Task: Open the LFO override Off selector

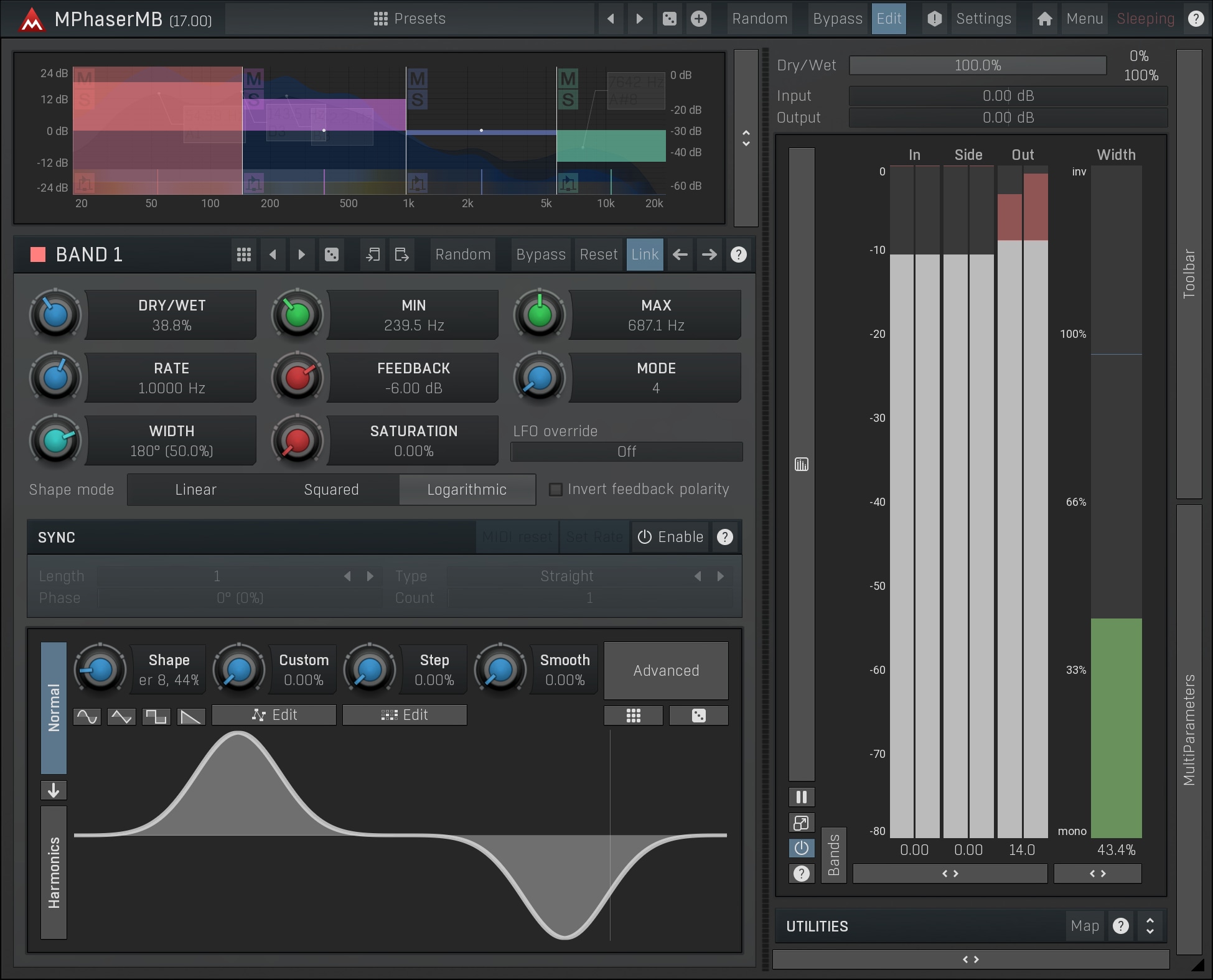Action: click(626, 452)
